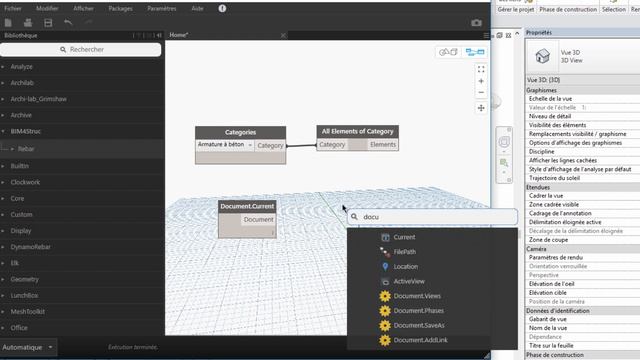Open the Automatique run mode dropdown
Image resolution: width=640 pixels, height=360 pixels.
[28, 347]
